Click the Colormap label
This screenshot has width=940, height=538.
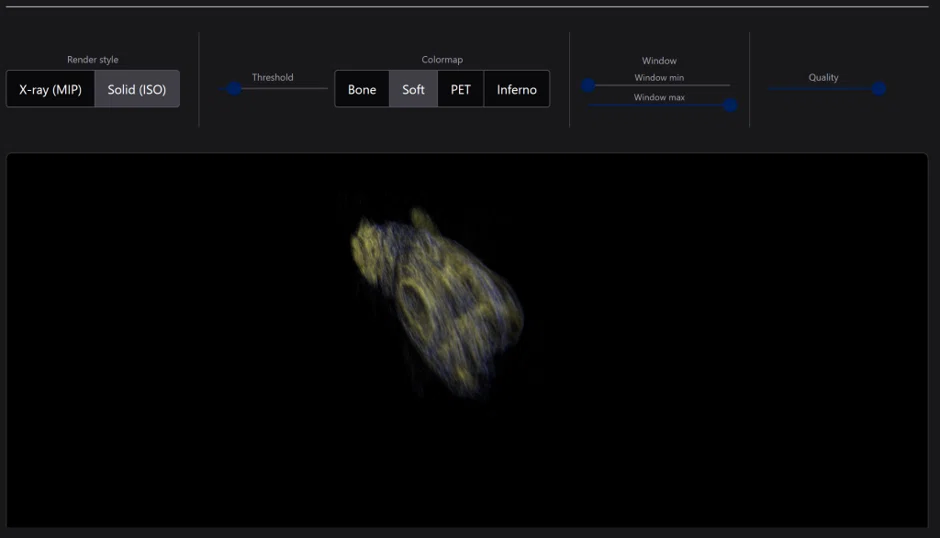tap(442, 59)
